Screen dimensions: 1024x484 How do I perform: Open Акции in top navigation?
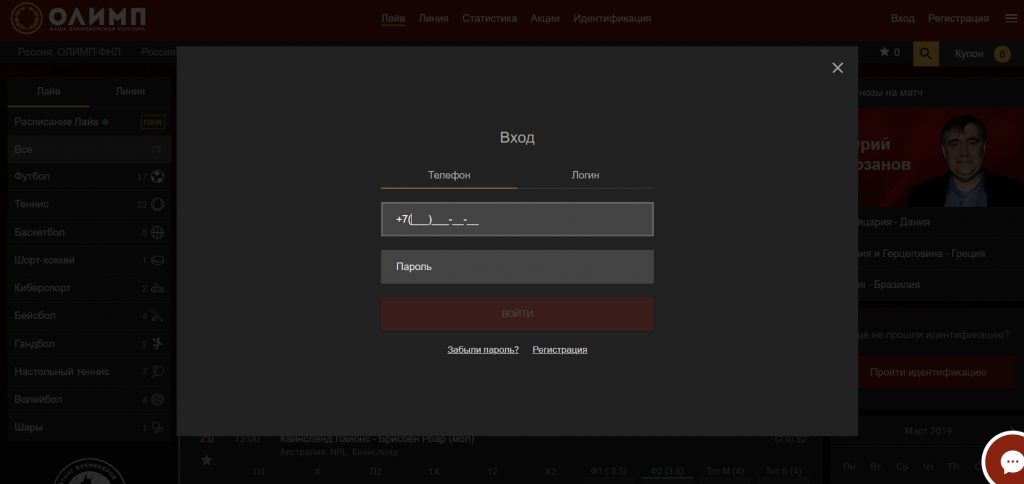[x=545, y=18]
